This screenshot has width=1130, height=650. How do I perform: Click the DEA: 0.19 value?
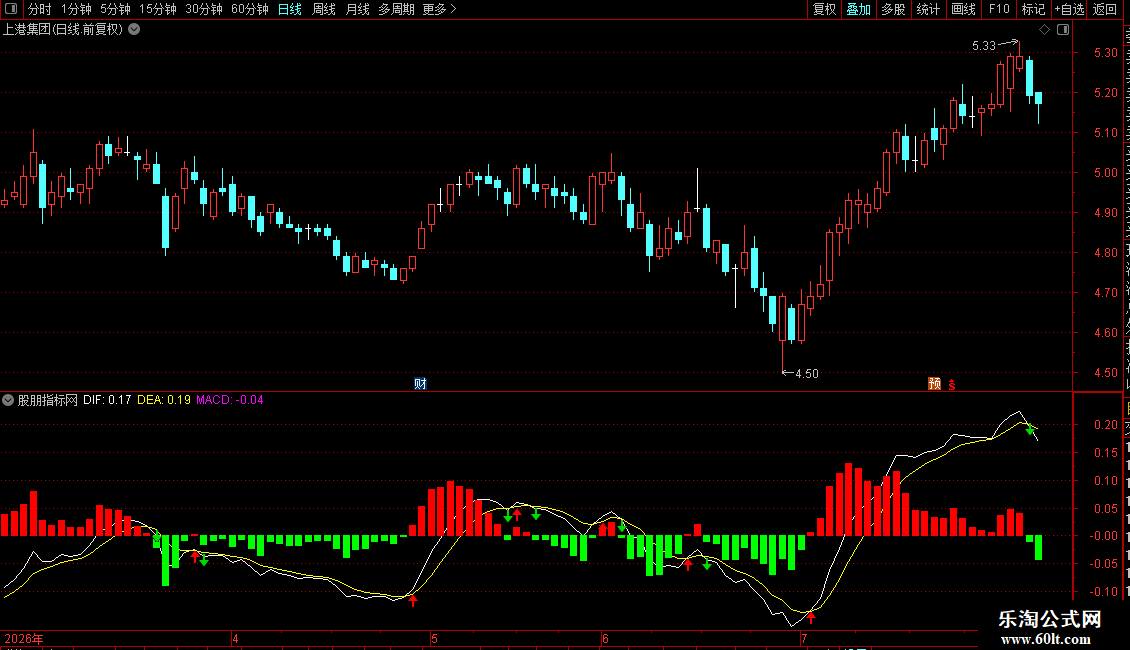click(x=164, y=400)
